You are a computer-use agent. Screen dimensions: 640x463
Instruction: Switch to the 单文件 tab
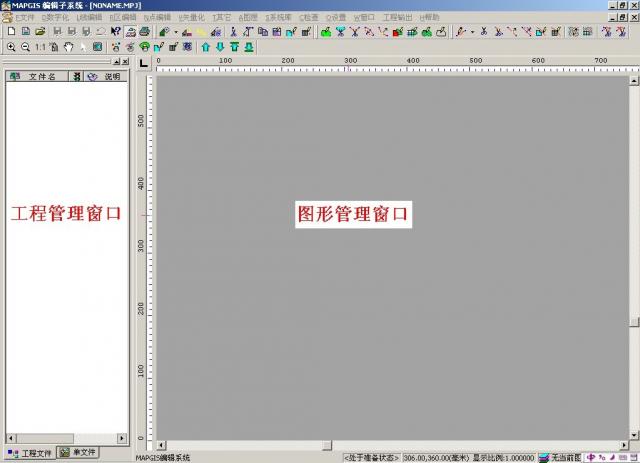(78, 453)
